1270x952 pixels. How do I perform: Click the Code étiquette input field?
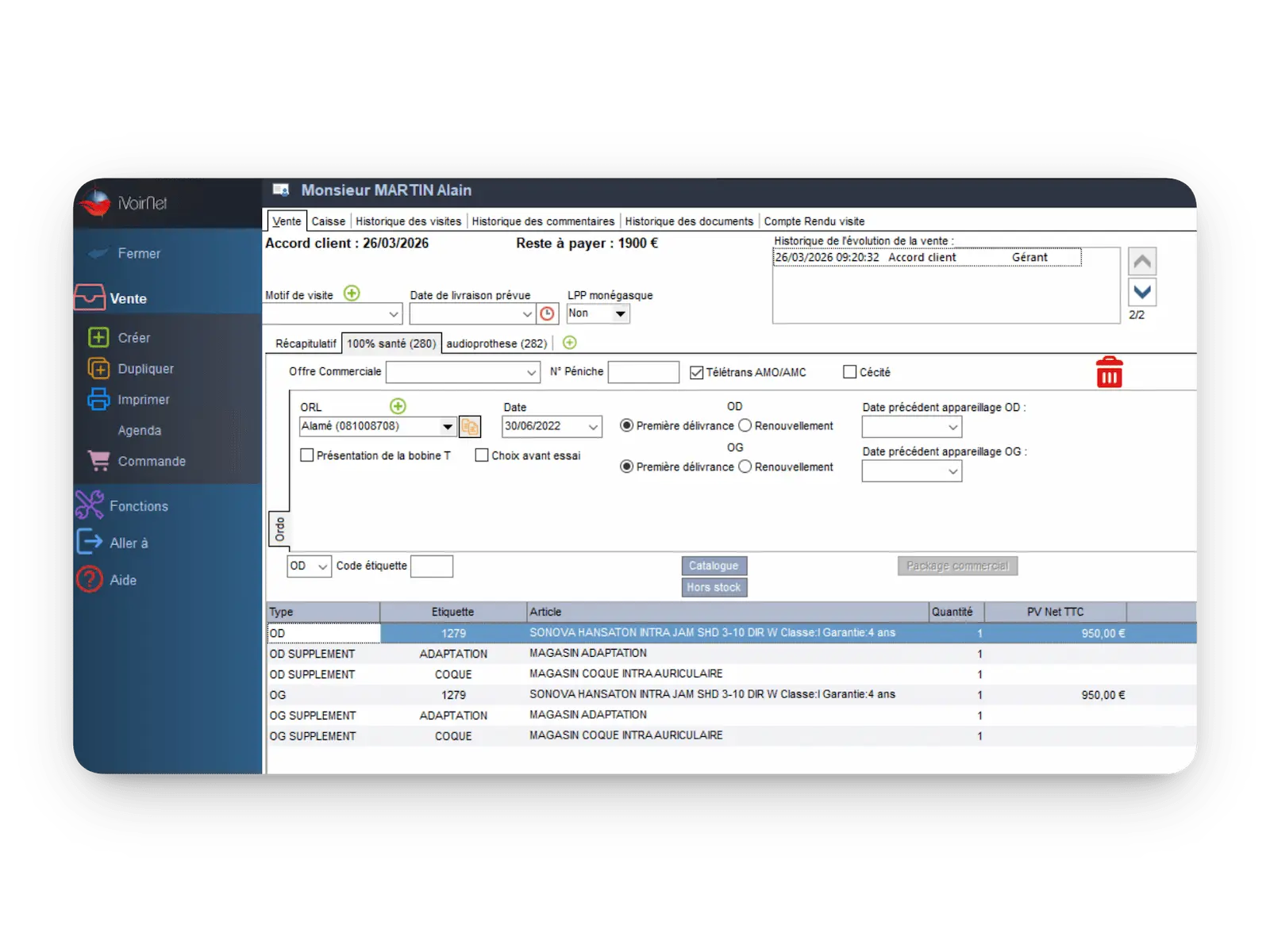coord(431,566)
